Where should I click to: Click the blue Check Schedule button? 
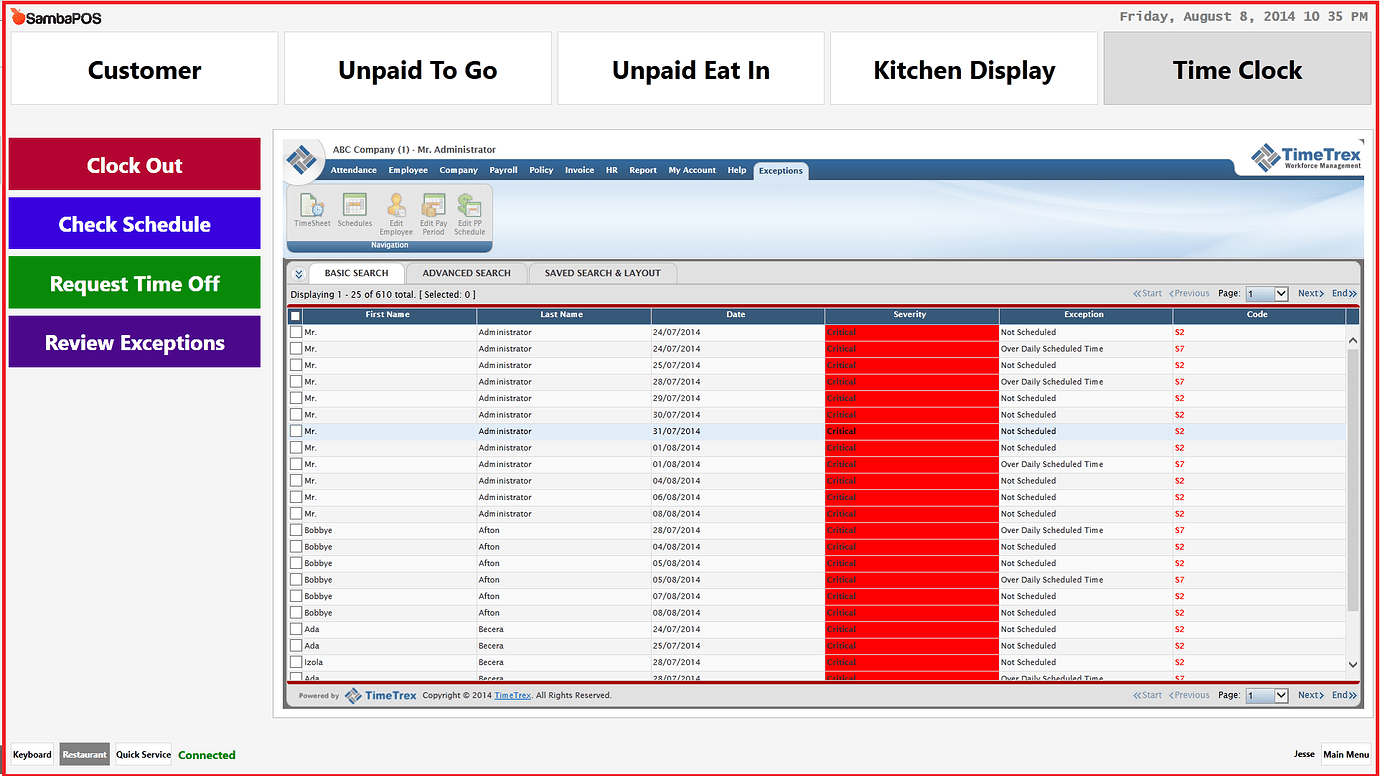point(135,224)
